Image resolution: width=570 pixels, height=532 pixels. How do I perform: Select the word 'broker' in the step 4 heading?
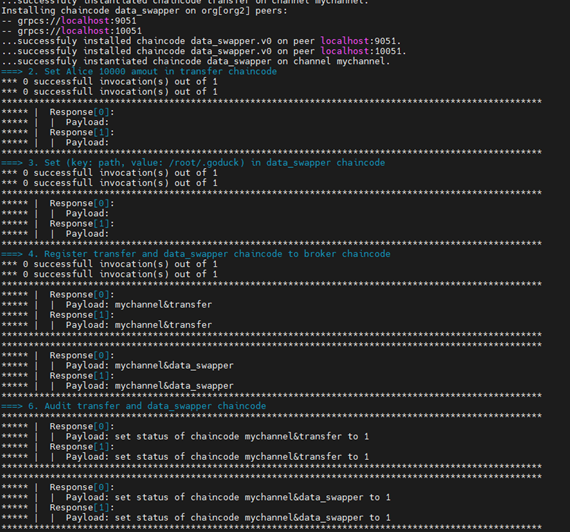coord(320,254)
